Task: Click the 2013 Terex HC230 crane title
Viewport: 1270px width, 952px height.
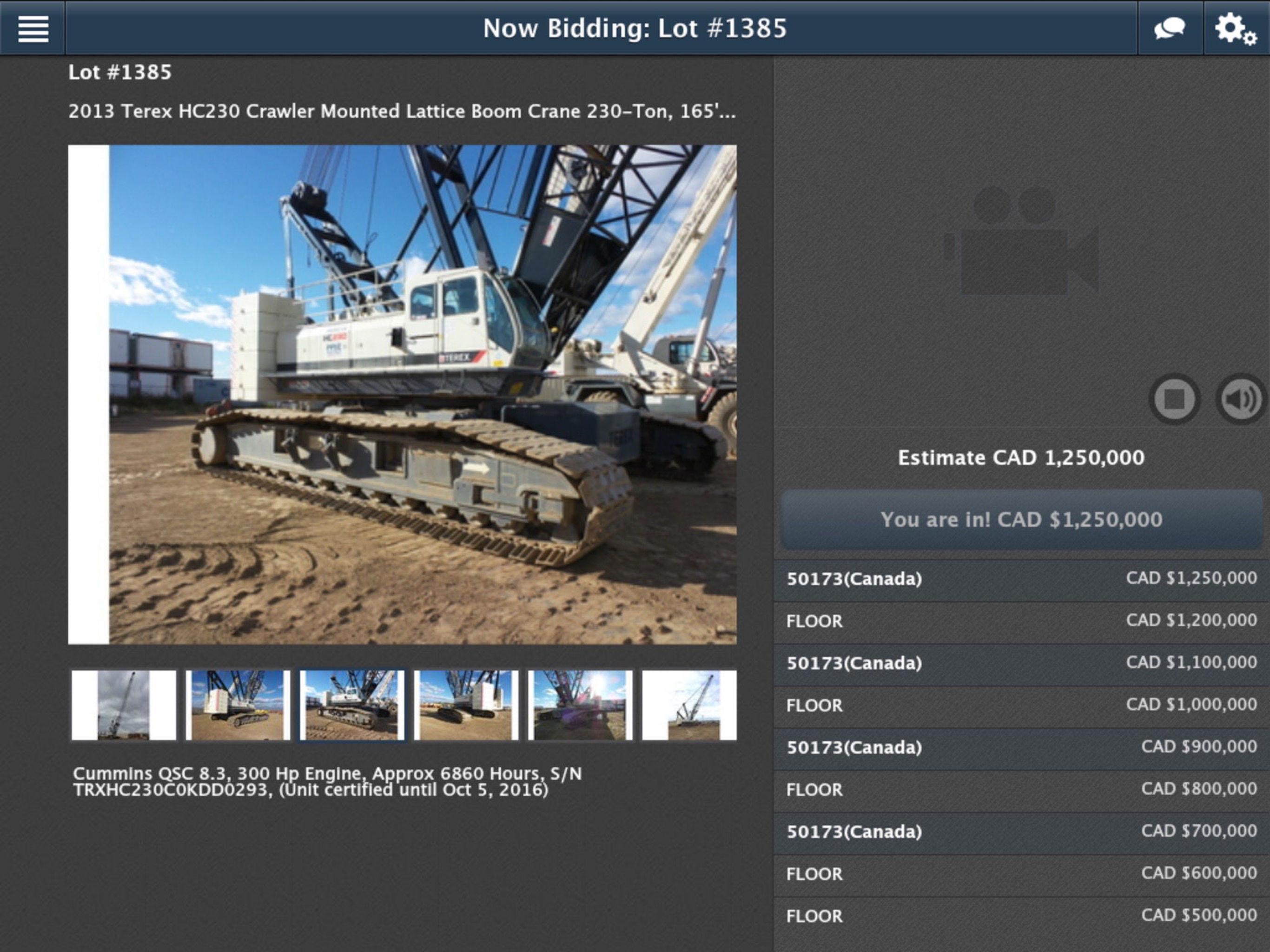Action: click(x=402, y=111)
